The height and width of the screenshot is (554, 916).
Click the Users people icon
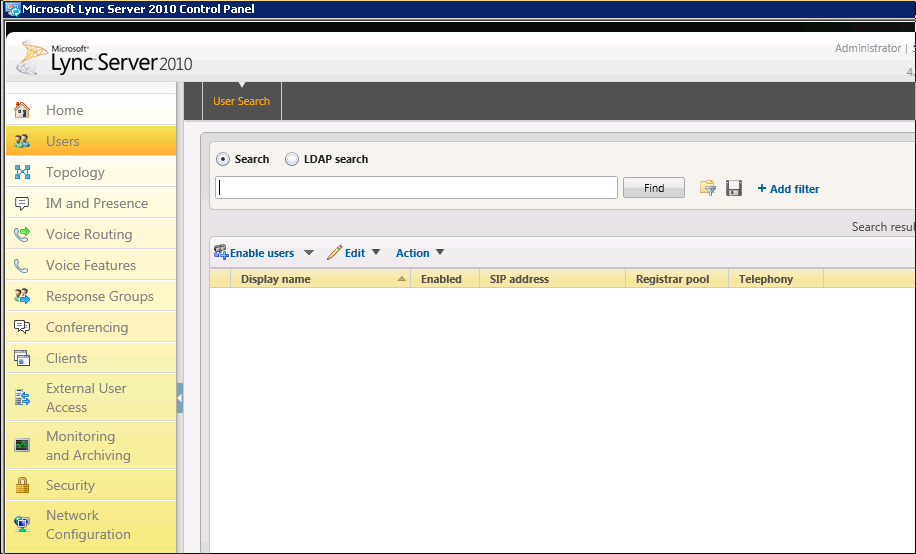point(22,141)
